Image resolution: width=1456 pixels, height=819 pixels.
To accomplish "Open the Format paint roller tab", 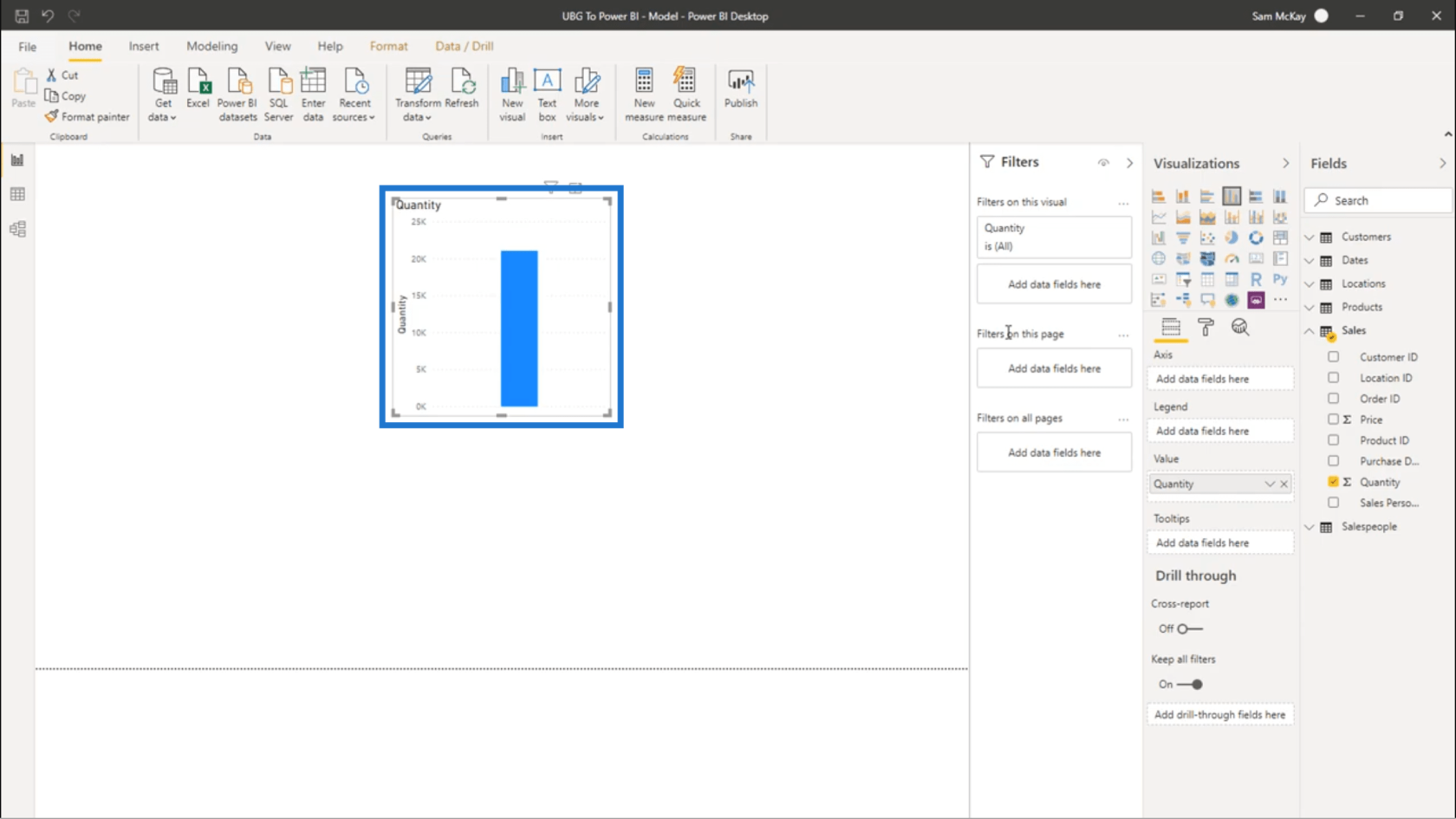I will [x=1206, y=327].
